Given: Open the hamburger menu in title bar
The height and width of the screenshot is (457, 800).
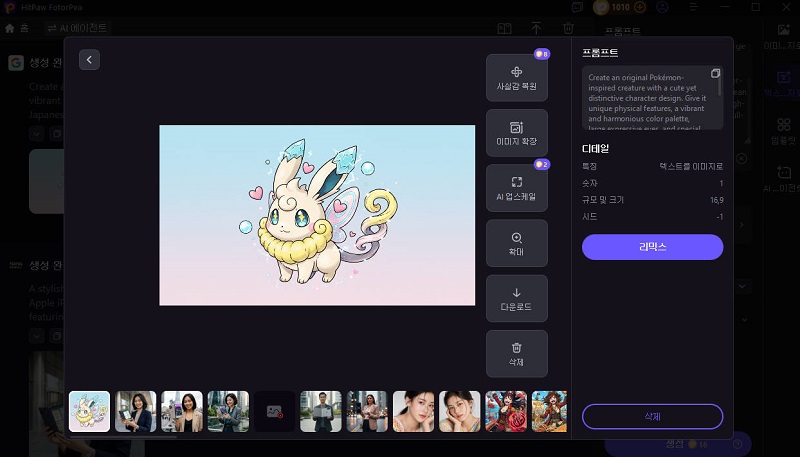Looking at the screenshot, I should pyautogui.click(x=693, y=7).
